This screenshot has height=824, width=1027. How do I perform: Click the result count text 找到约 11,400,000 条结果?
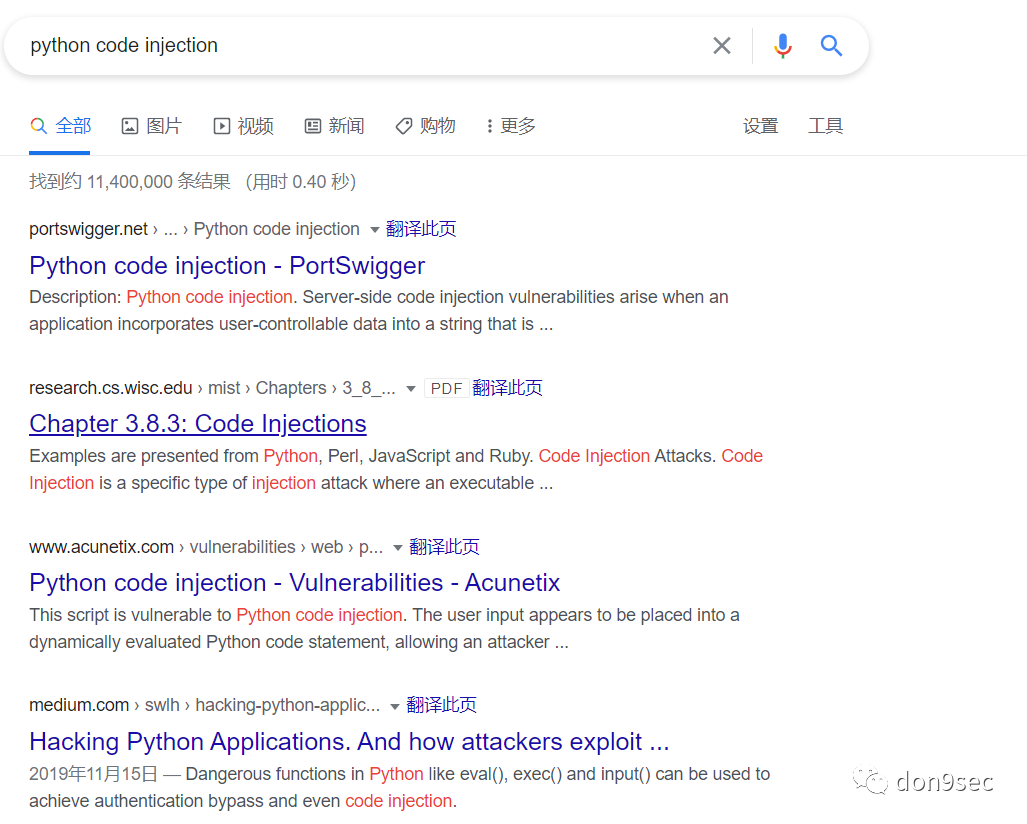(130, 182)
